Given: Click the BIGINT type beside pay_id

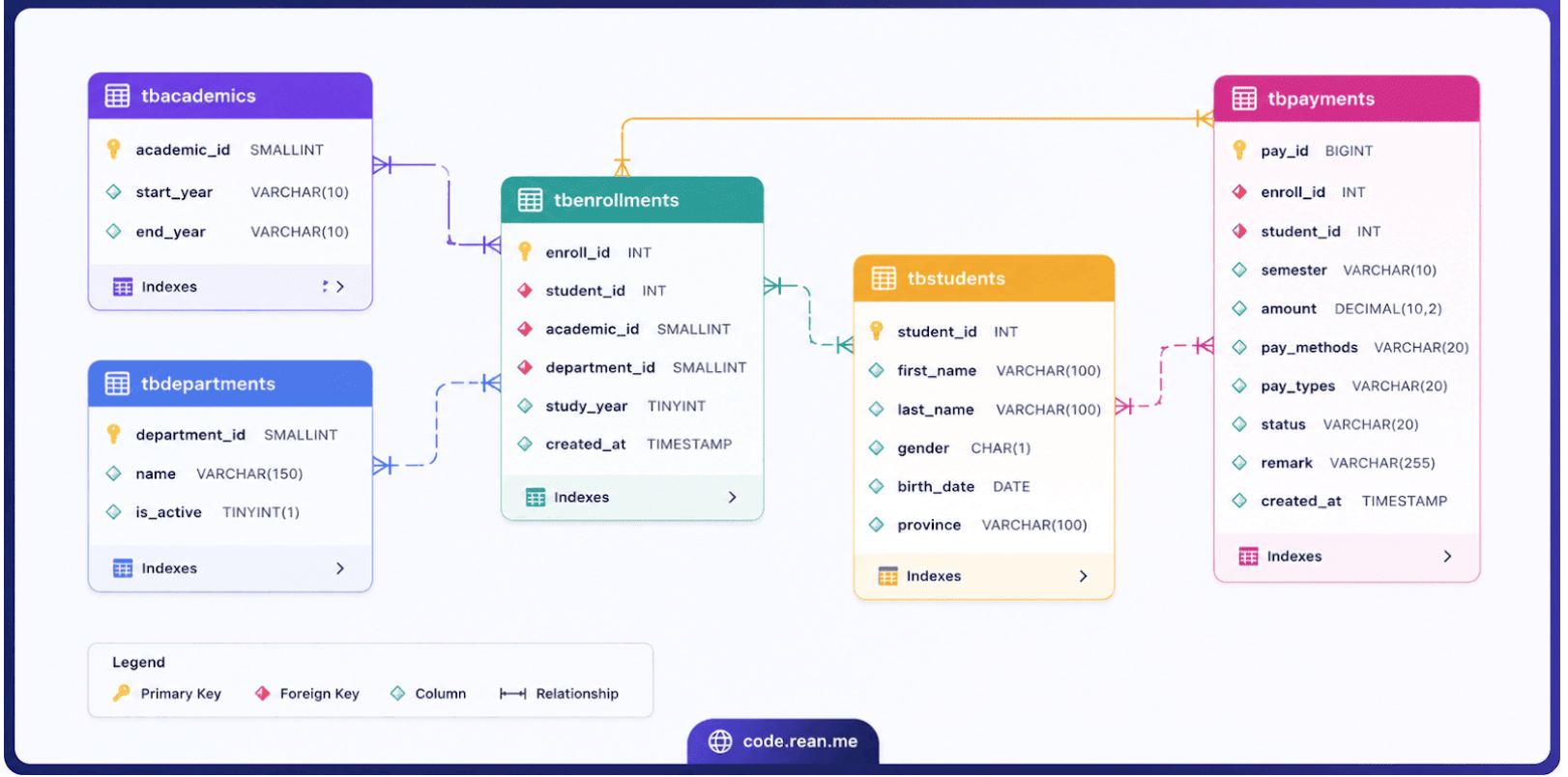Looking at the screenshot, I should (x=1349, y=151).
